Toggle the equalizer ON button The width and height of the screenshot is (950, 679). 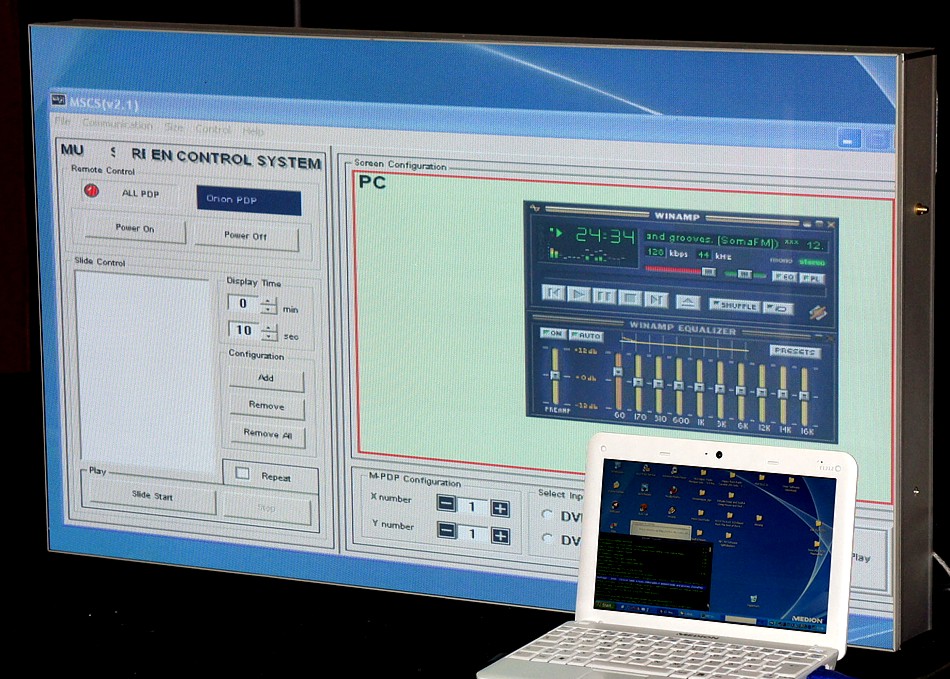point(551,333)
